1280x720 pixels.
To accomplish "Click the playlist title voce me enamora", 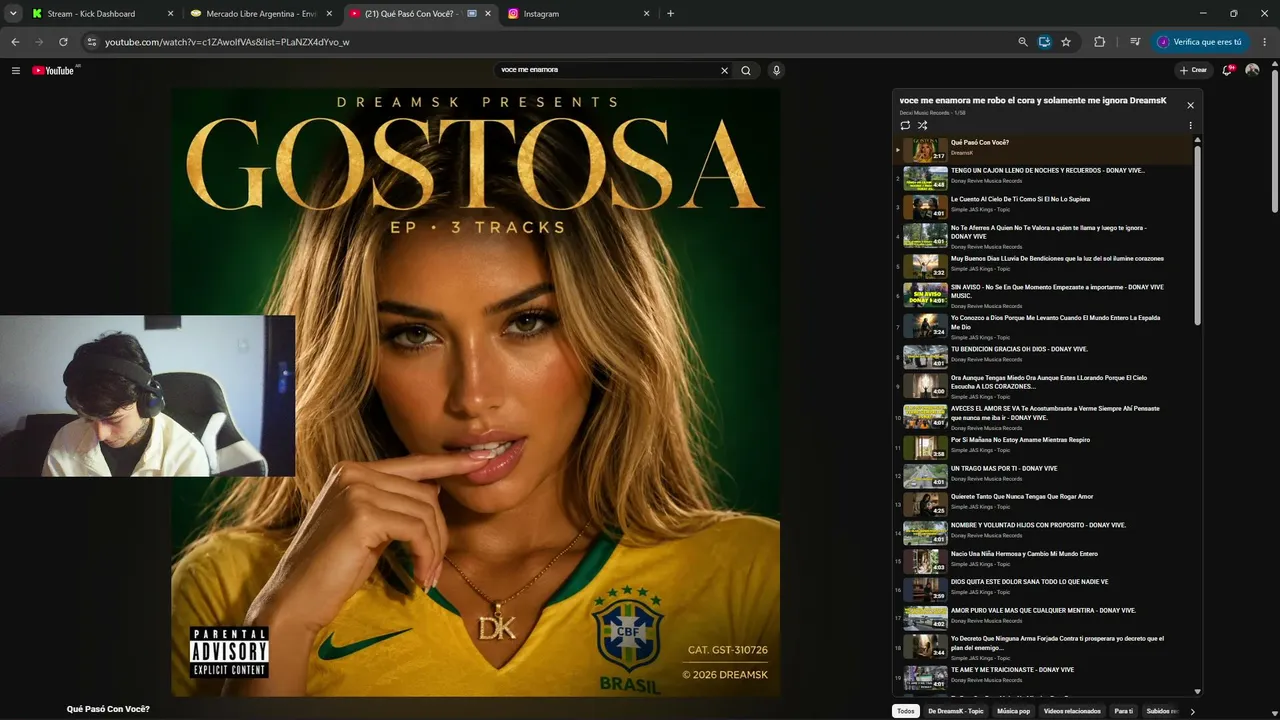I will point(1033,100).
